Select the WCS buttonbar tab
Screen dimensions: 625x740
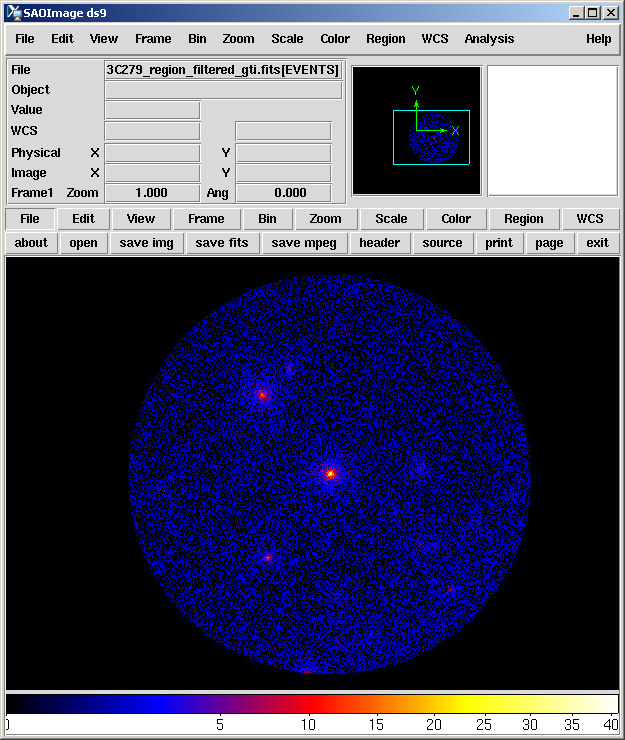pos(590,219)
